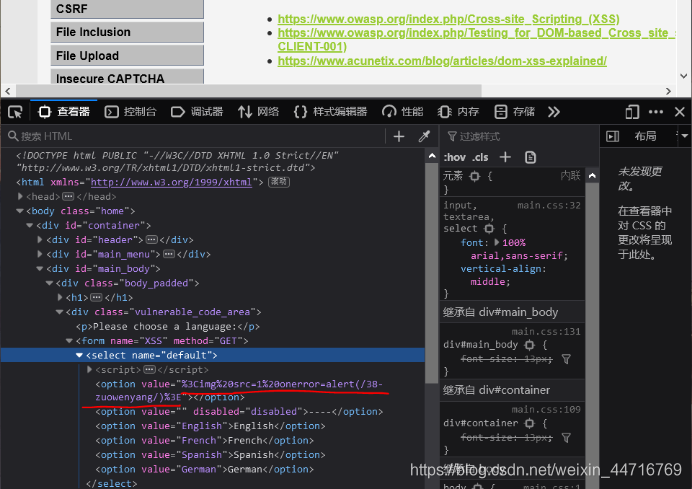This screenshot has width=692, height=489.
Task: Filter rules by div#container font-size funnel
Action: coord(566,437)
